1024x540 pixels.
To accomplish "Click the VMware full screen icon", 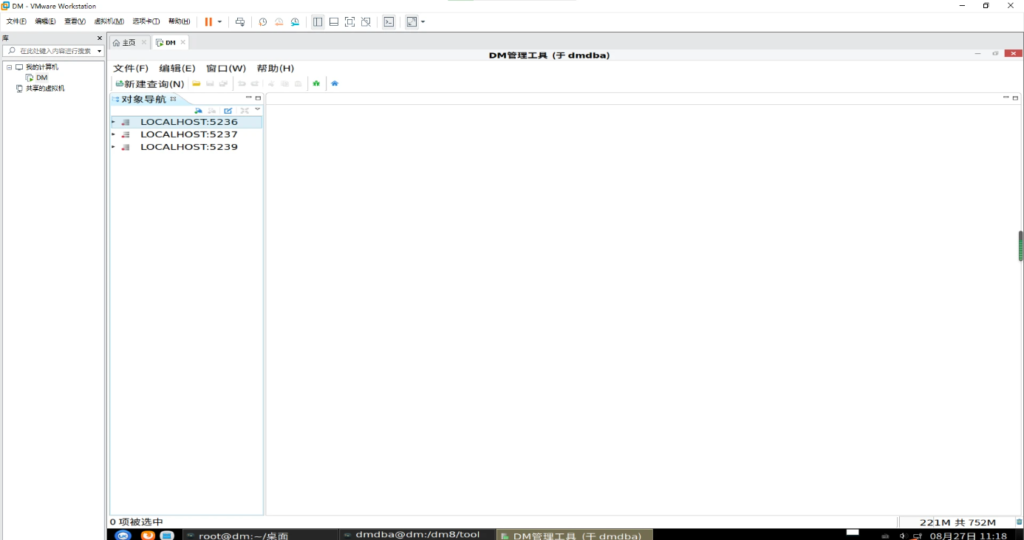I will [x=349, y=21].
